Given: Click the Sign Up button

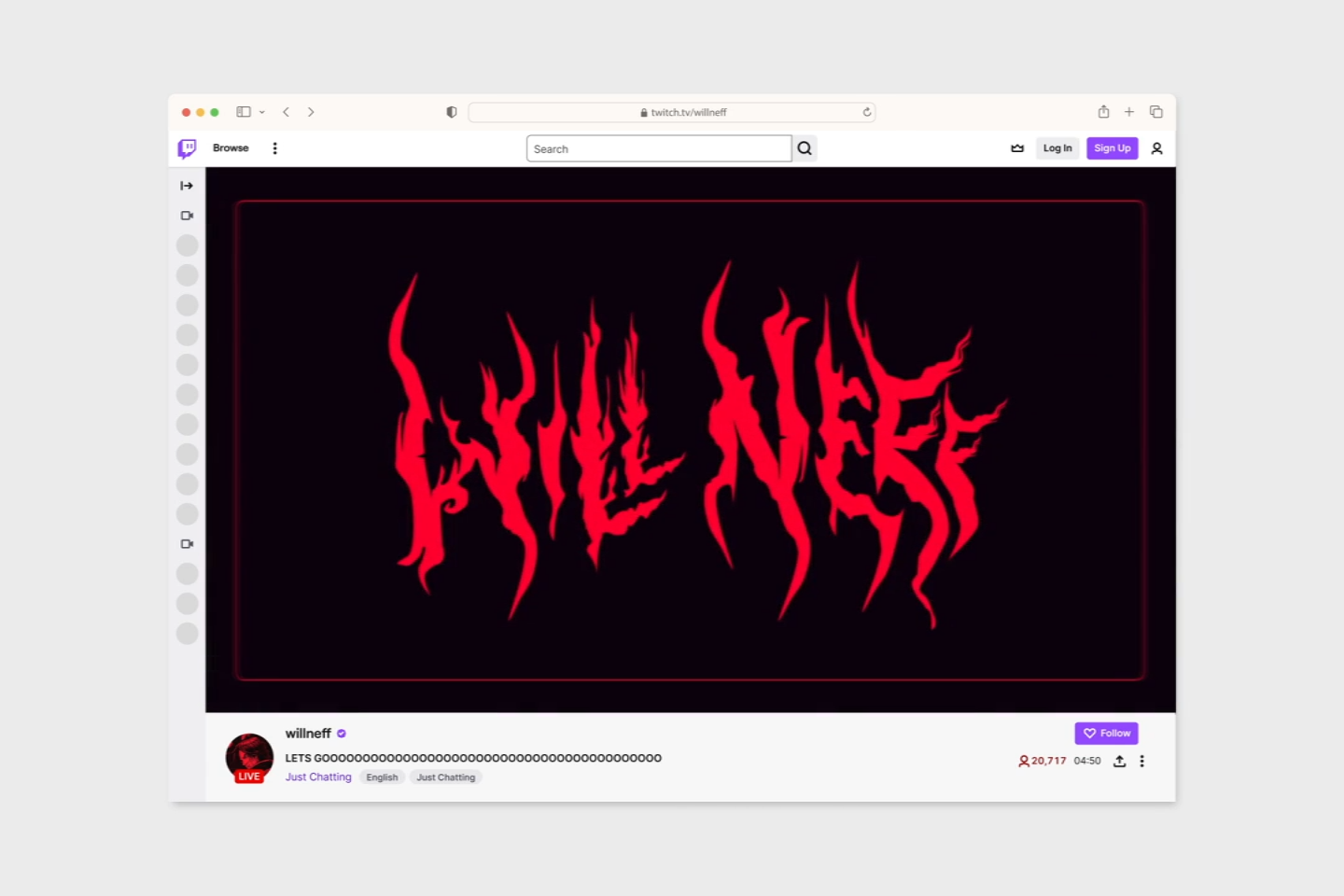Looking at the screenshot, I should [x=1113, y=148].
